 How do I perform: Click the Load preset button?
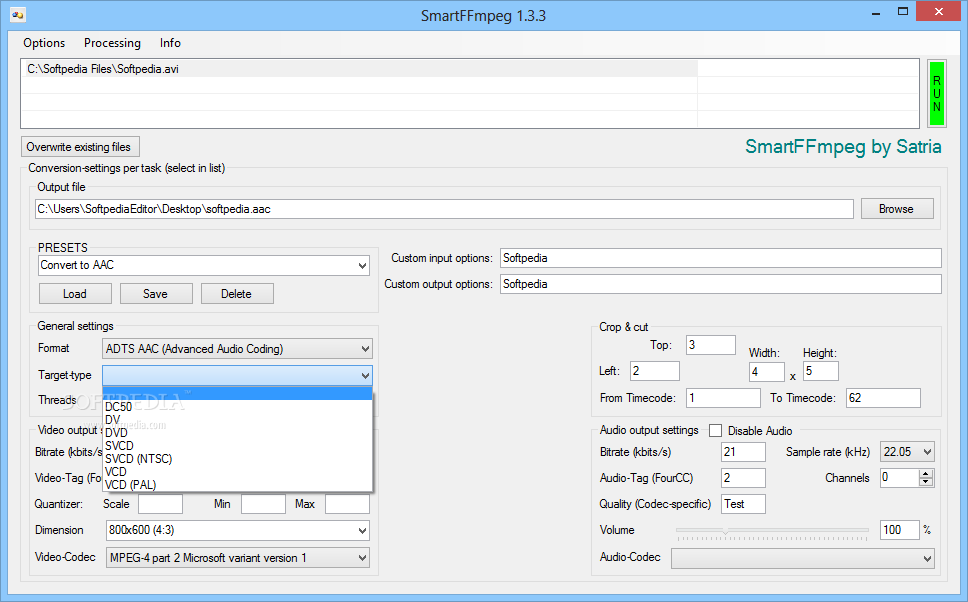click(75, 294)
